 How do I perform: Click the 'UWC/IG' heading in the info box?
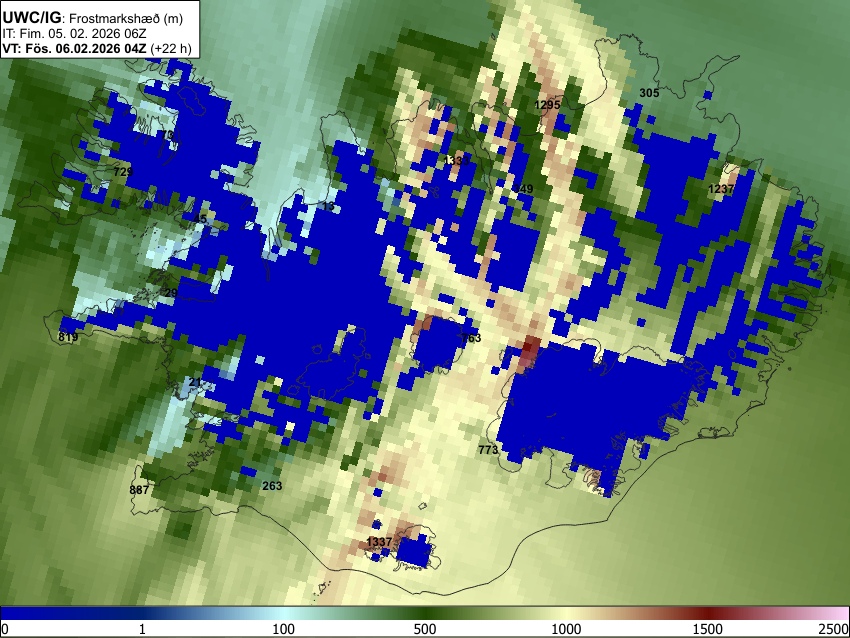point(31,18)
